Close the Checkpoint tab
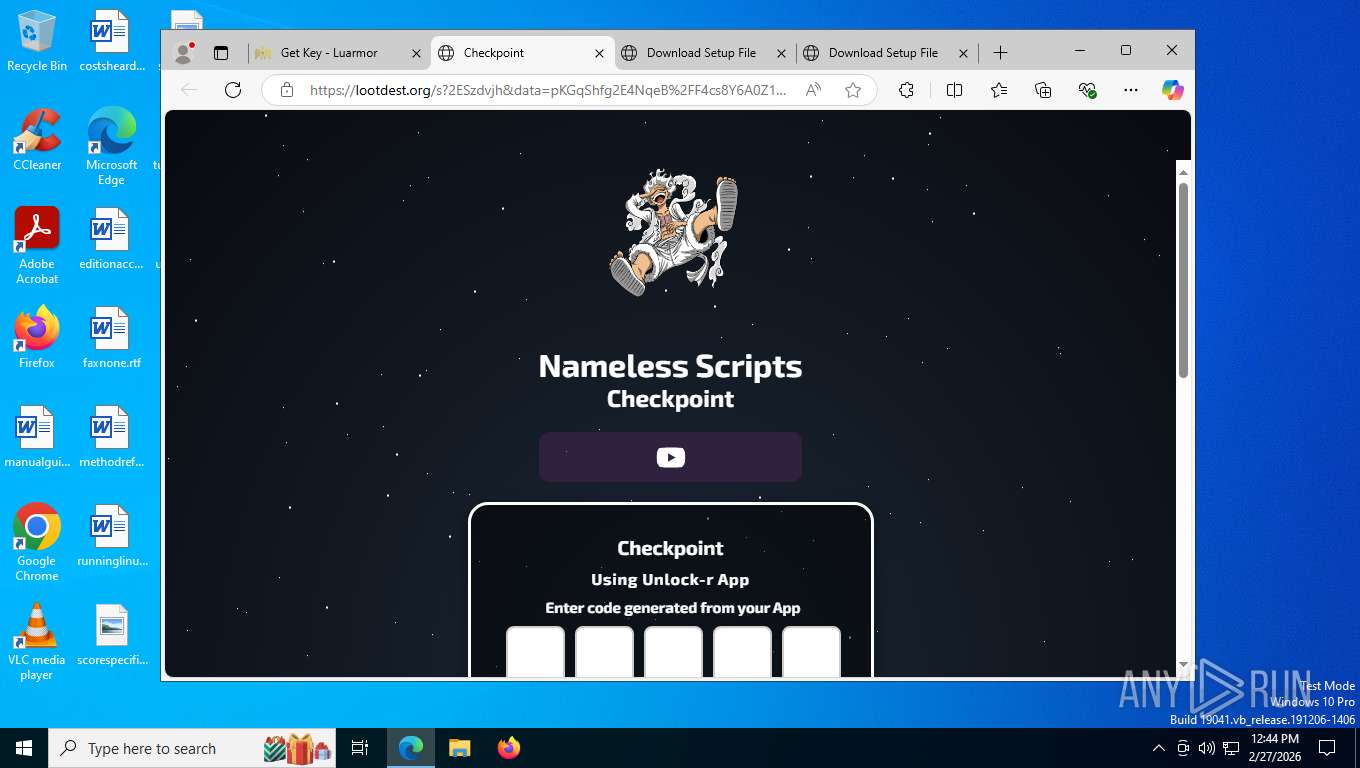This screenshot has height=768, width=1360. (x=600, y=53)
